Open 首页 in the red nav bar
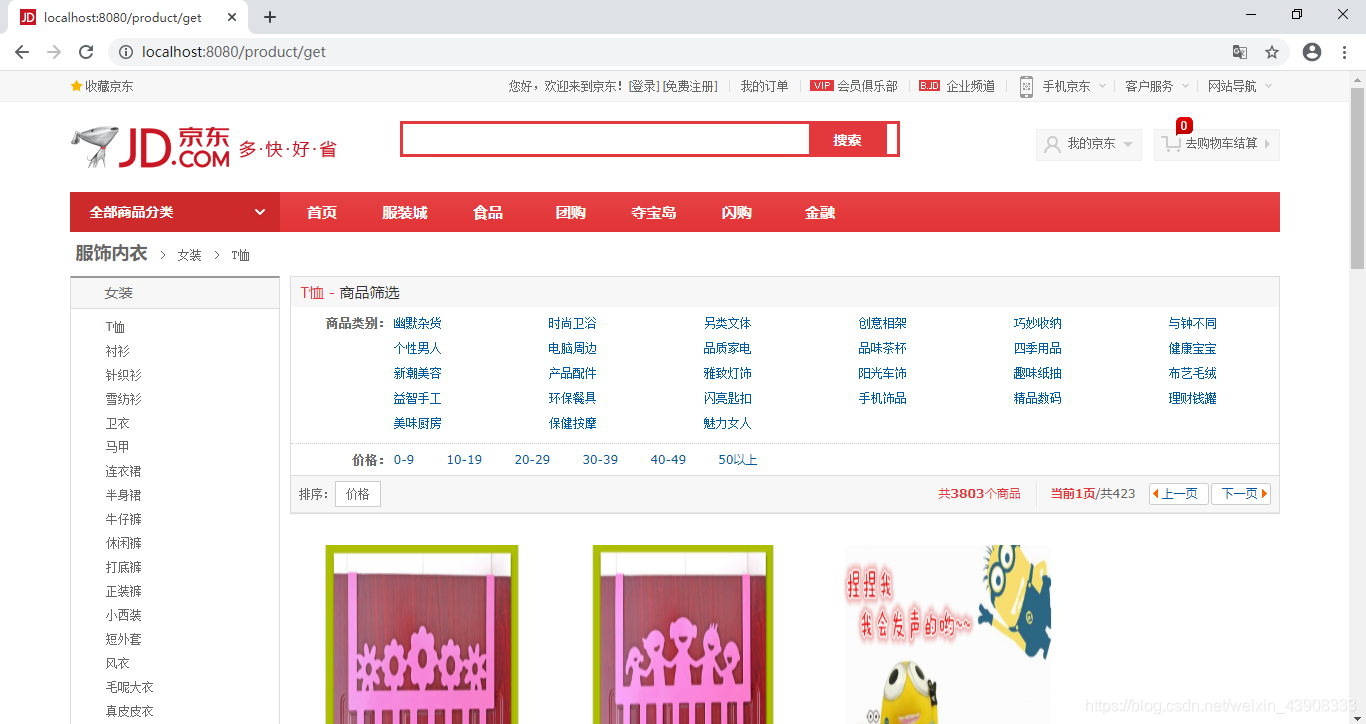The image size is (1366, 724). click(322, 212)
